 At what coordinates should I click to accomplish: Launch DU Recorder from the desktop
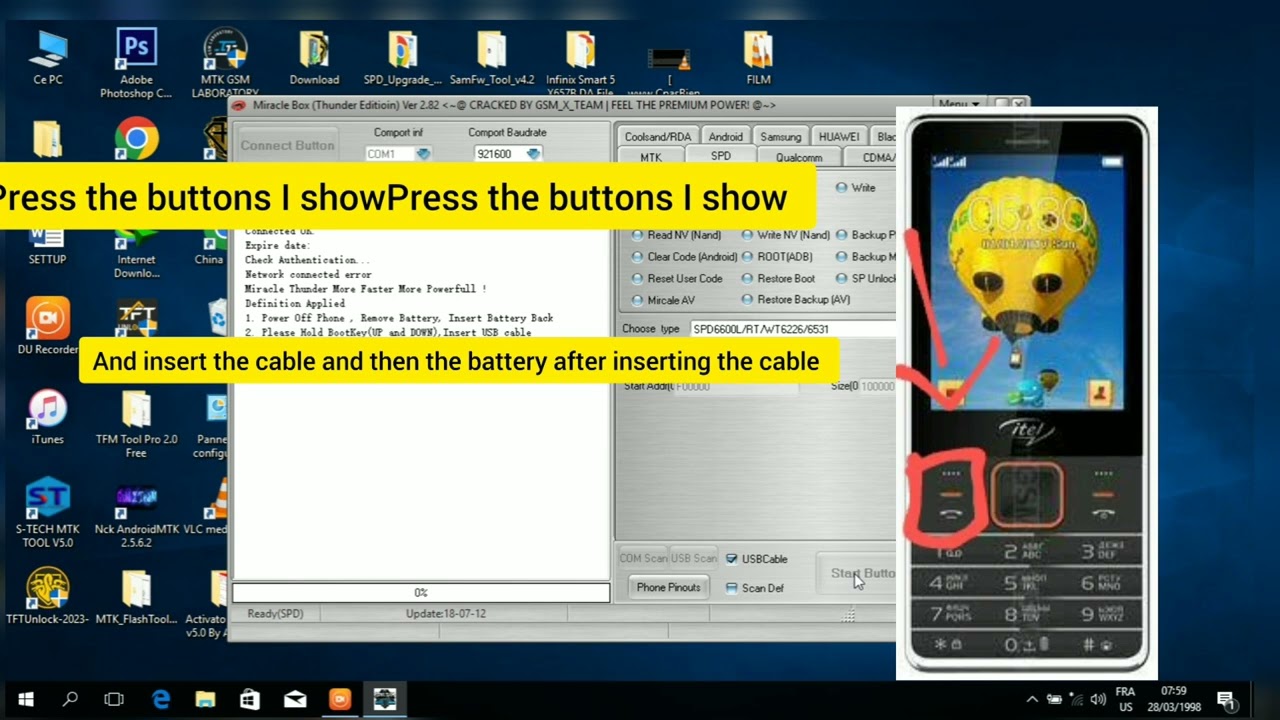pyautogui.click(x=47, y=327)
